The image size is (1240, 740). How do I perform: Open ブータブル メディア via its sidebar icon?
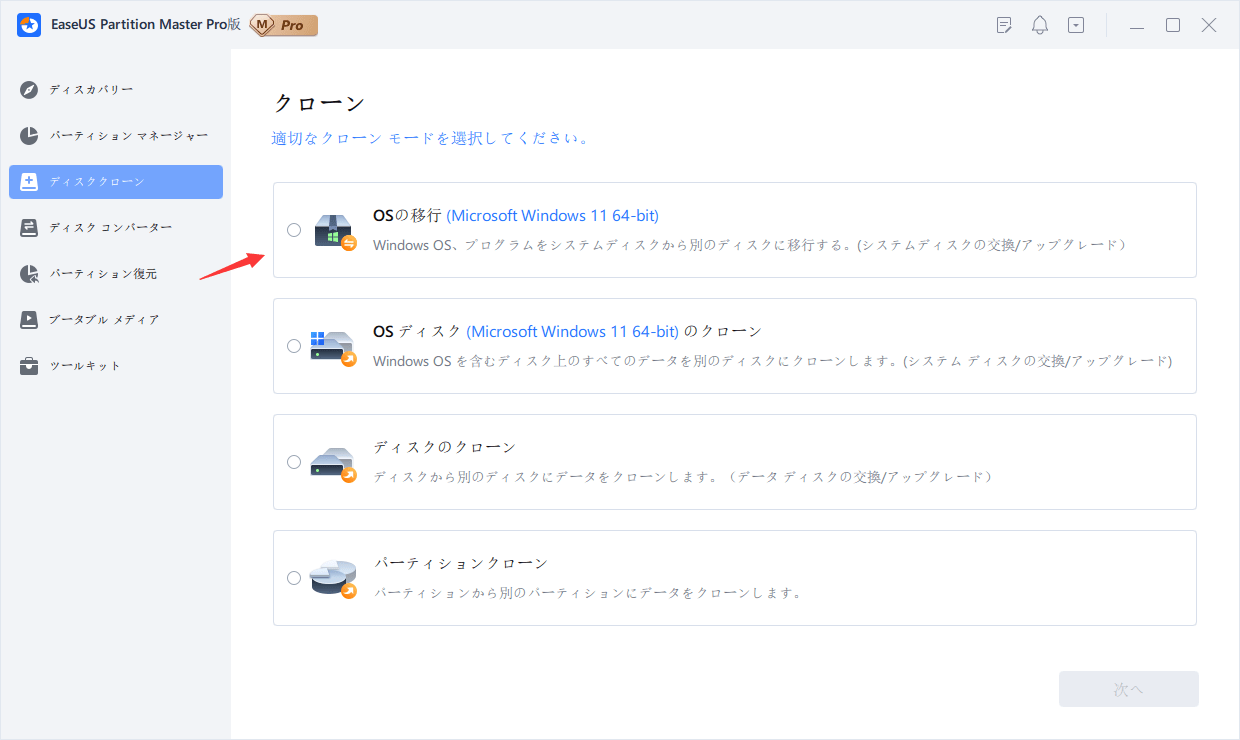29,319
